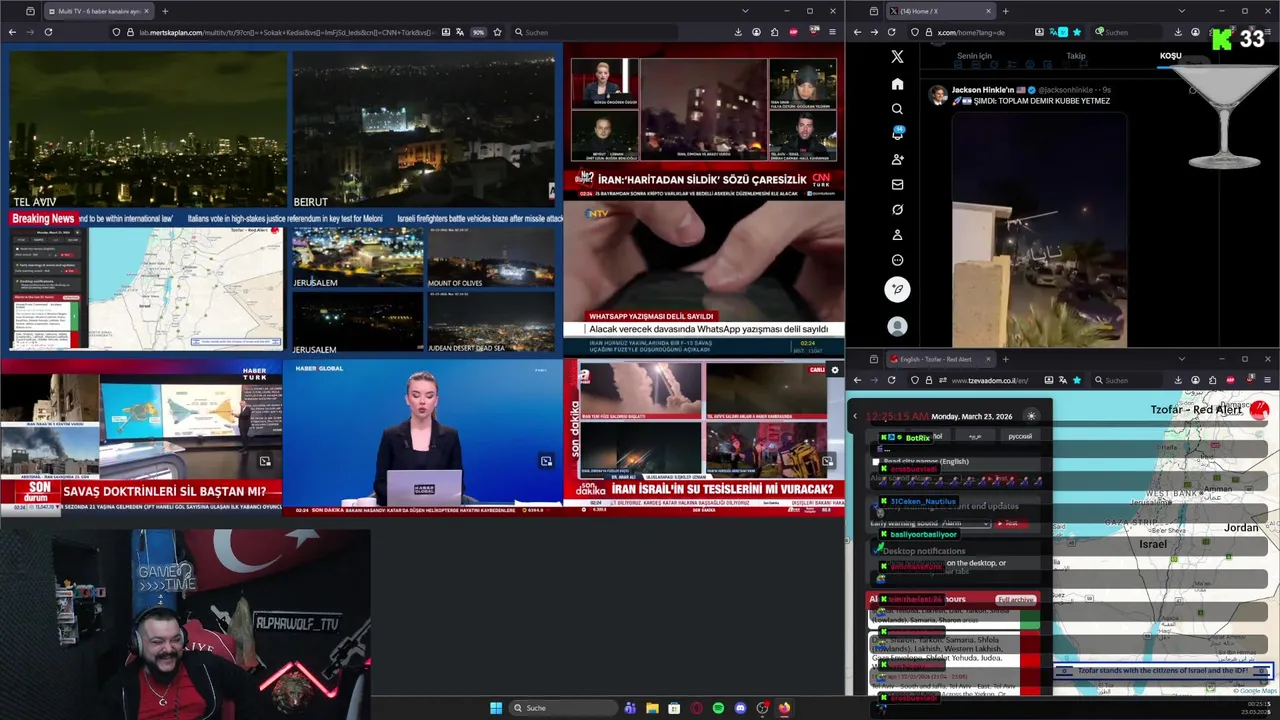Viewport: 1280px width, 720px height.
Task: List all tabs in the X window
Action: tap(1181, 11)
